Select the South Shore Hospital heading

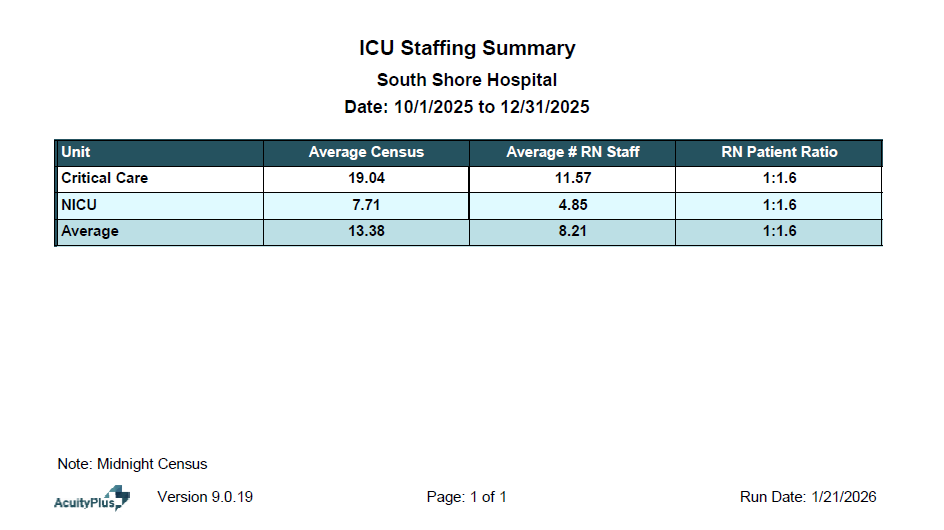pos(467,80)
